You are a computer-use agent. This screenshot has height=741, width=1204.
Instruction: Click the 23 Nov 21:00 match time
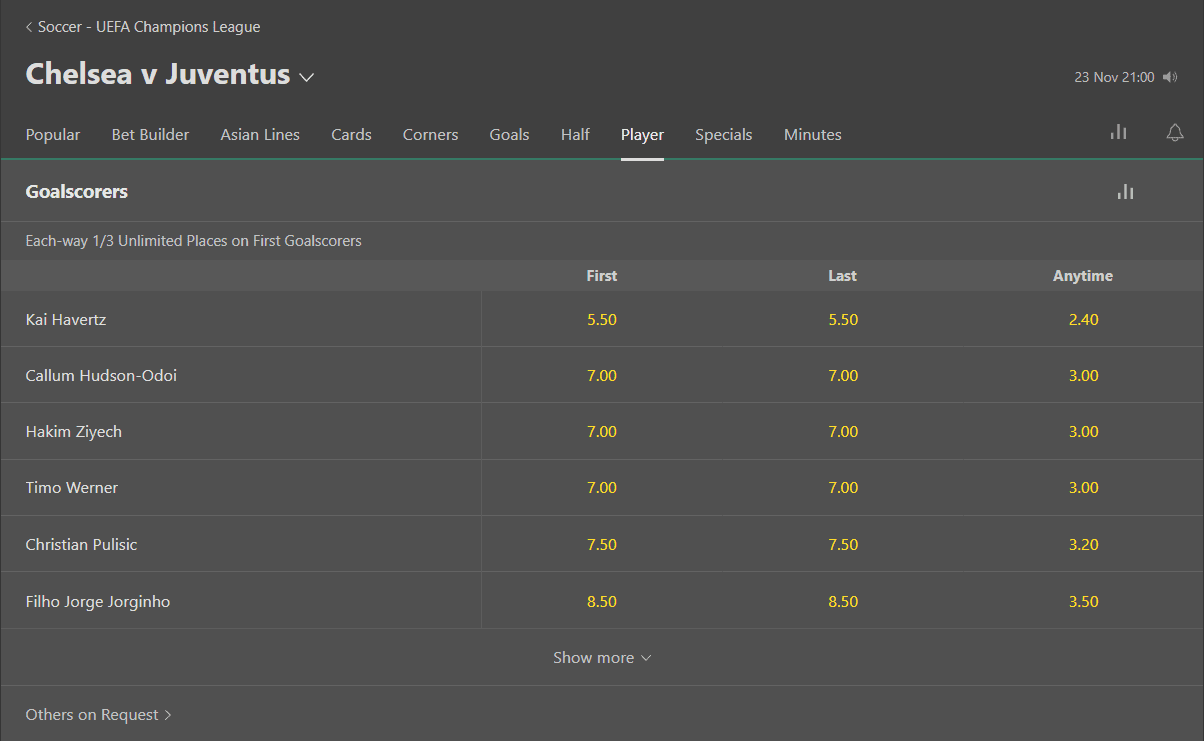(x=1114, y=77)
